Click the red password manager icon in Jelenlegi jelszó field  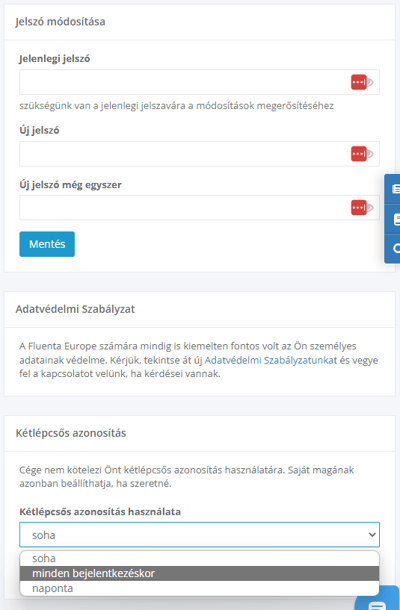coord(358,82)
